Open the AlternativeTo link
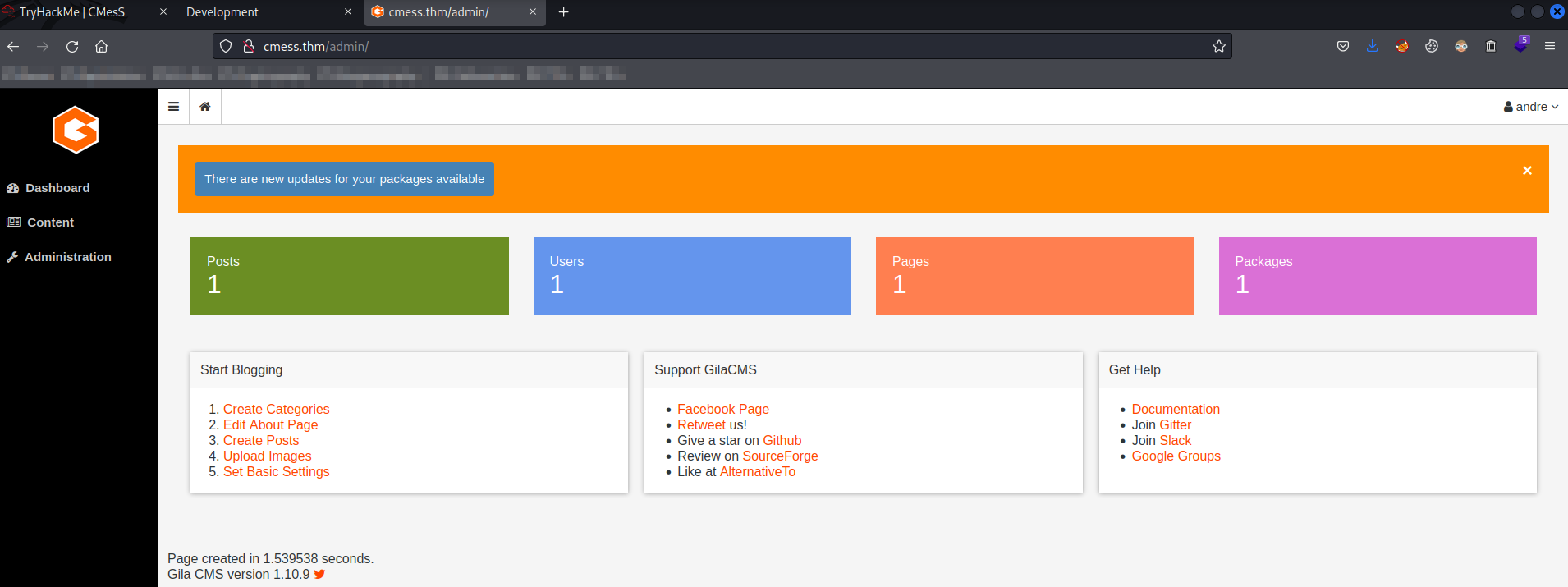This screenshot has height=587, width=1568. (x=757, y=471)
